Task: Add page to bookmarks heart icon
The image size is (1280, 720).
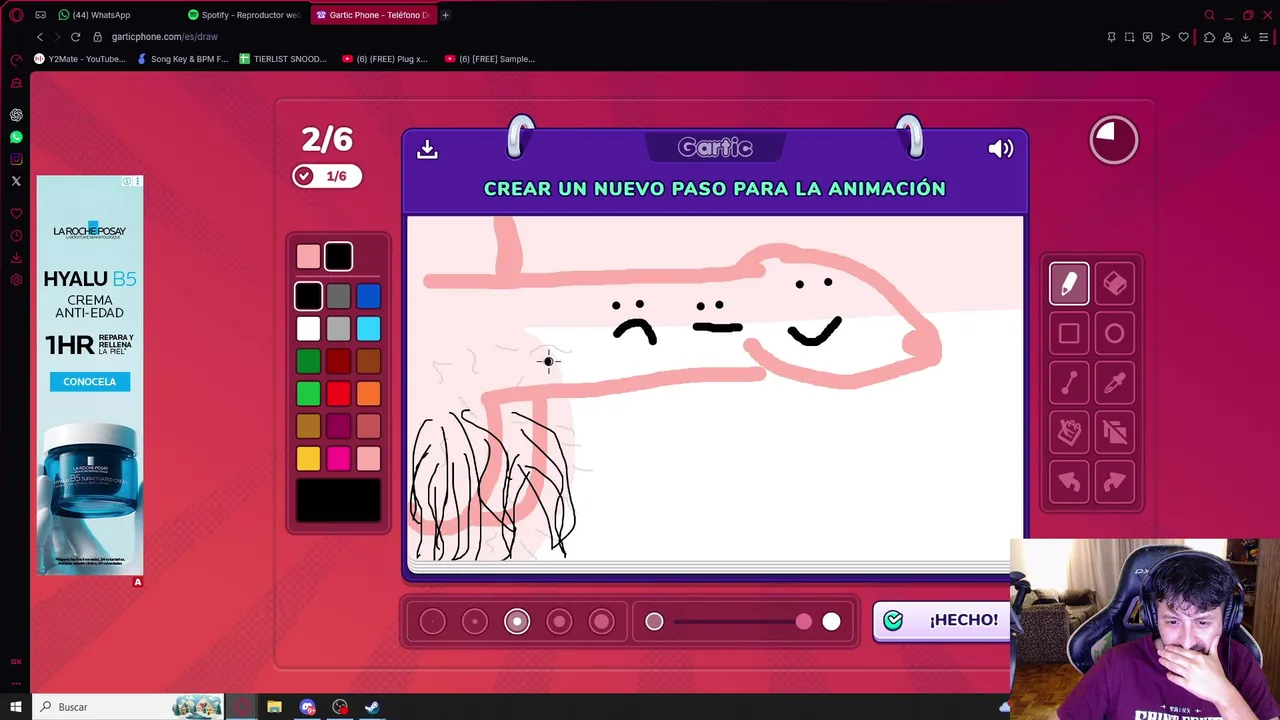Action: click(1184, 37)
